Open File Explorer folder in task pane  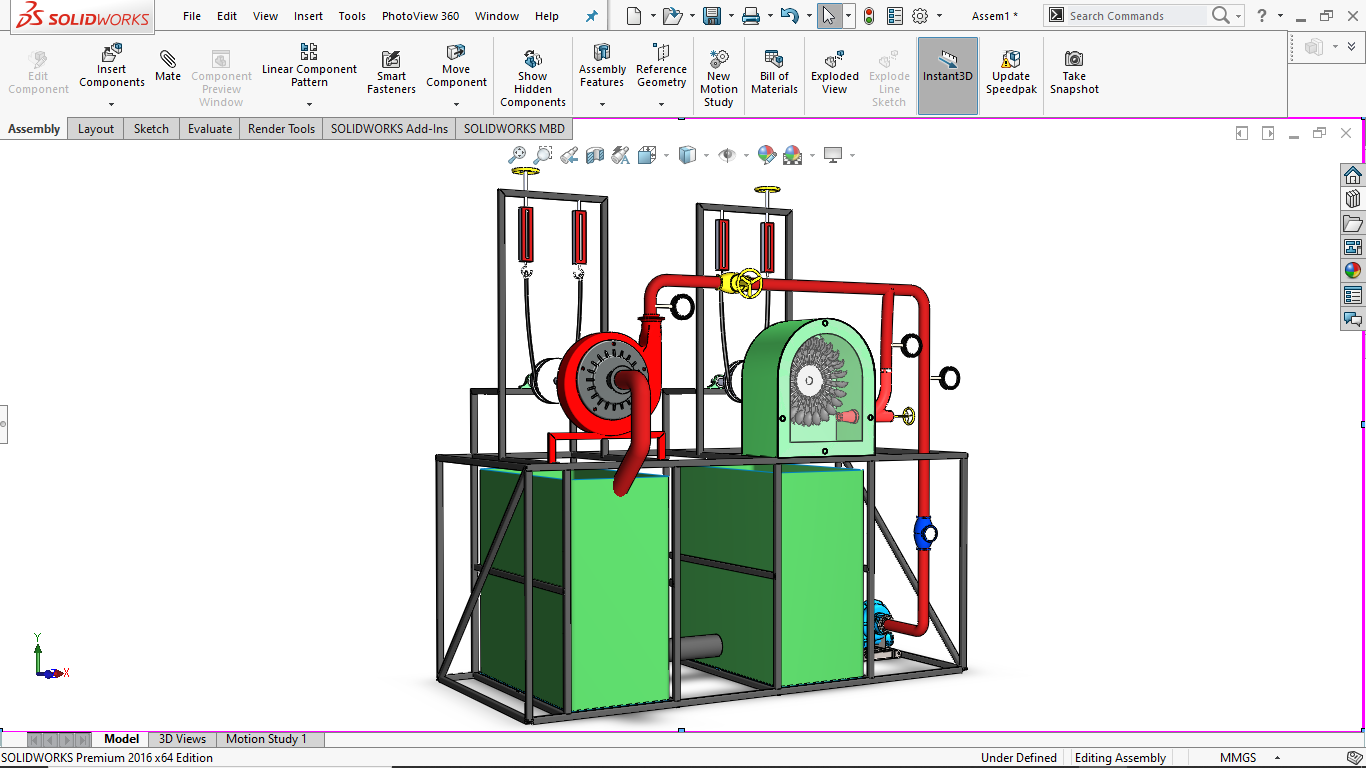(1353, 223)
